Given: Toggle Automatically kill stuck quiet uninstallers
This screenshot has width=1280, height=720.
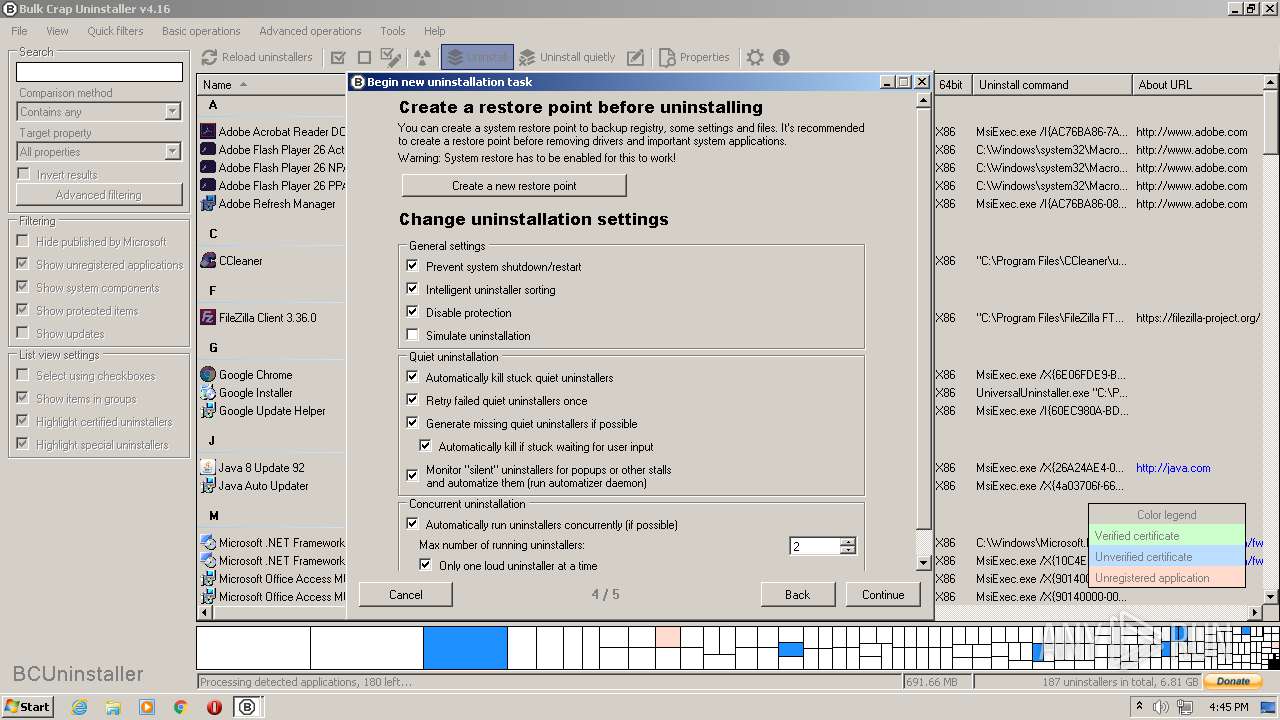Looking at the screenshot, I should tap(412, 377).
